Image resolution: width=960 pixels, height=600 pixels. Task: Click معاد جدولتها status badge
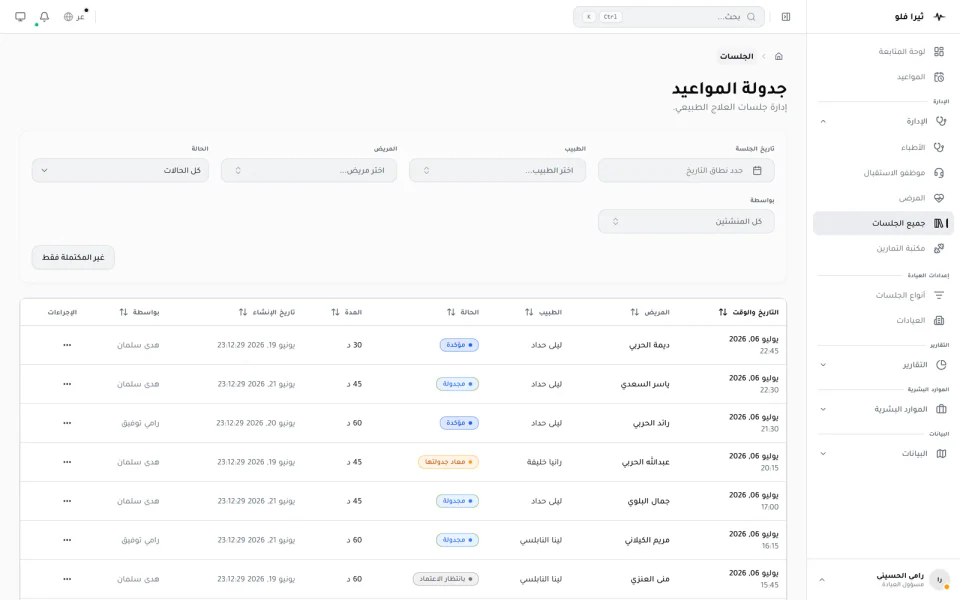click(448, 462)
